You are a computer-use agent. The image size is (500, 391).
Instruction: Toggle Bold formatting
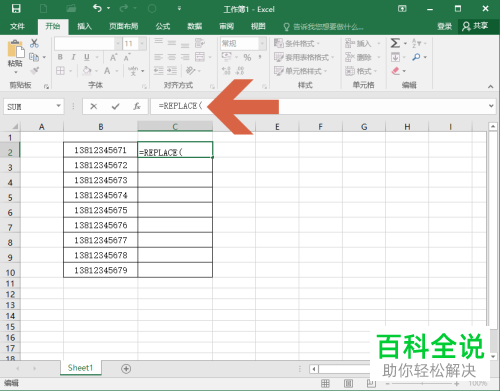pos(60,57)
